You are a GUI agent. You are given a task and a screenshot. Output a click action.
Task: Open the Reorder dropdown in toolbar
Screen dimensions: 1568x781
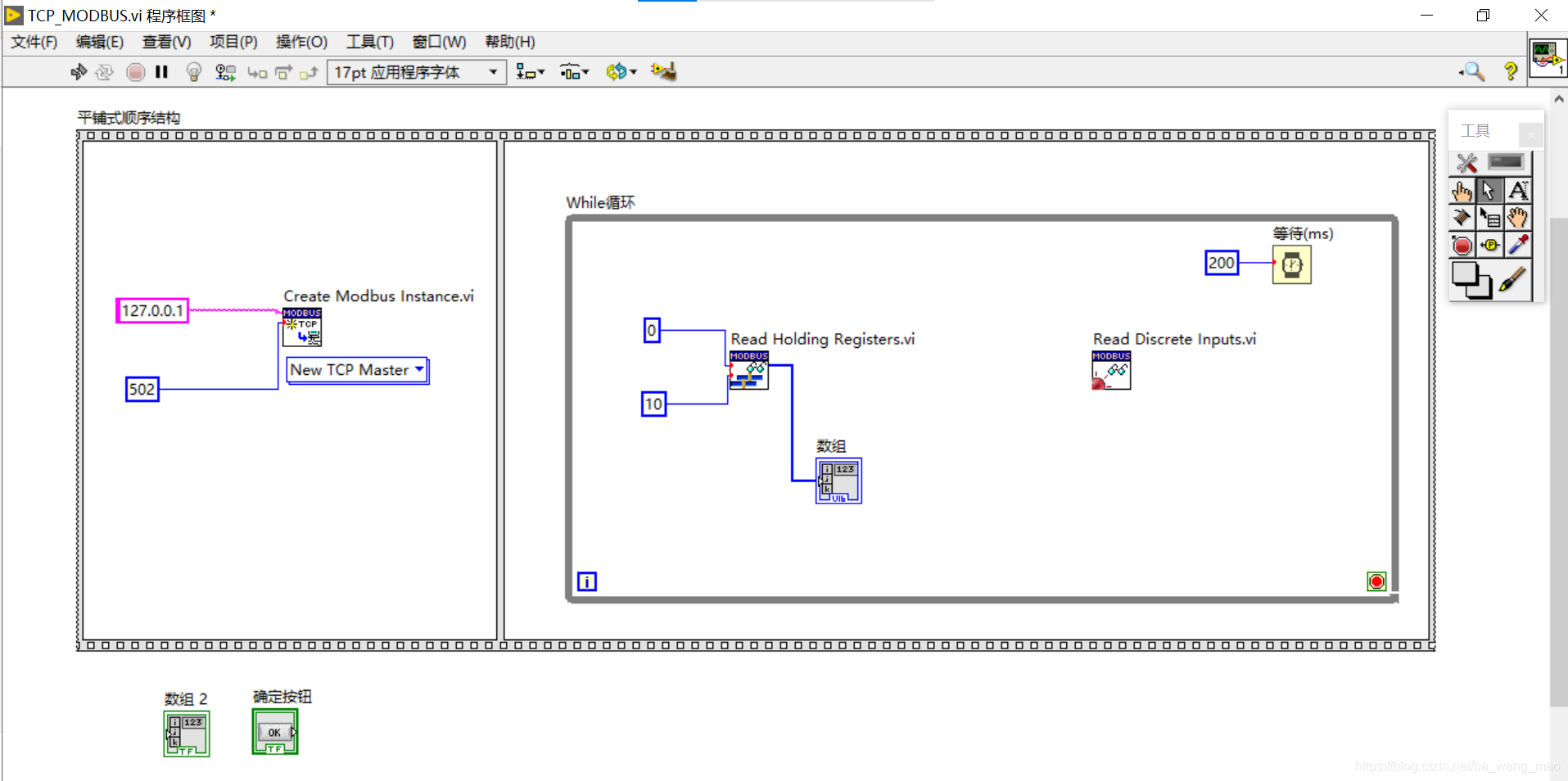621,72
